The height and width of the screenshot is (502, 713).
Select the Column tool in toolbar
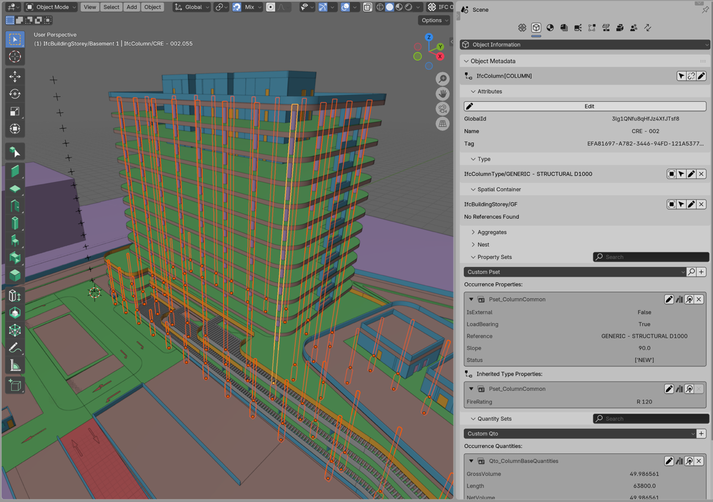[x=15, y=223]
